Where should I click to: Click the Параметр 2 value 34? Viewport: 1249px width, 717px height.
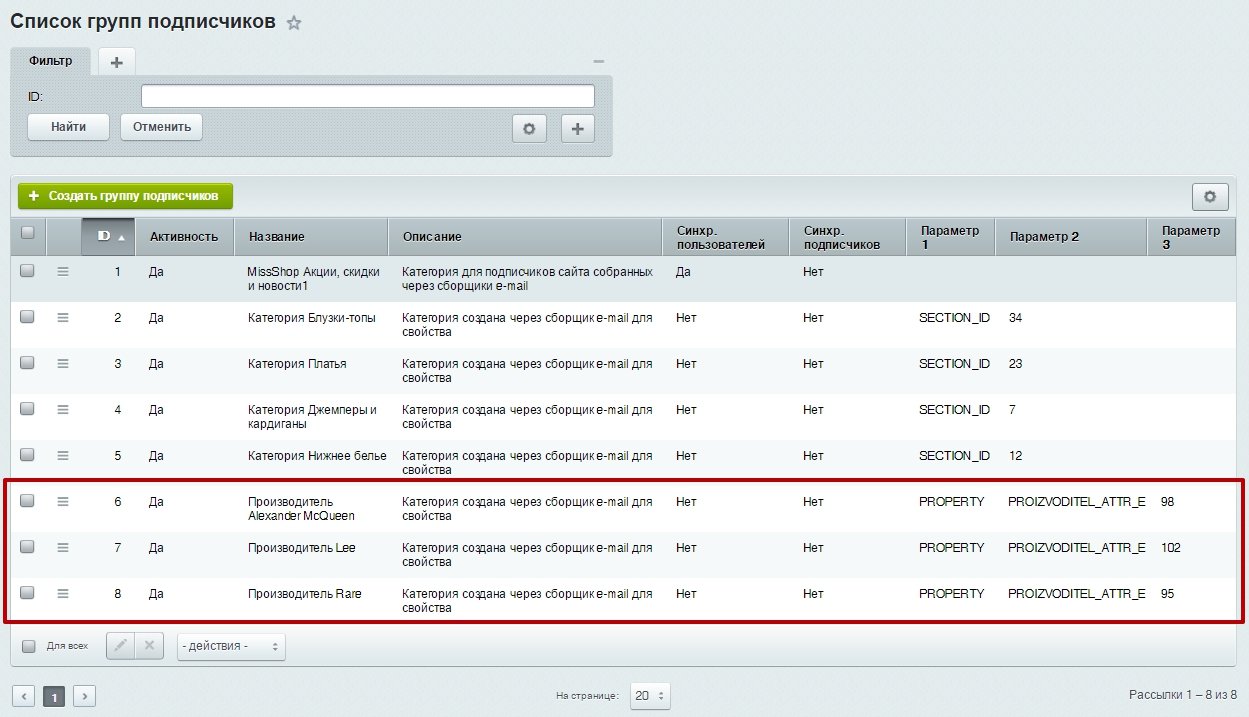1015,317
